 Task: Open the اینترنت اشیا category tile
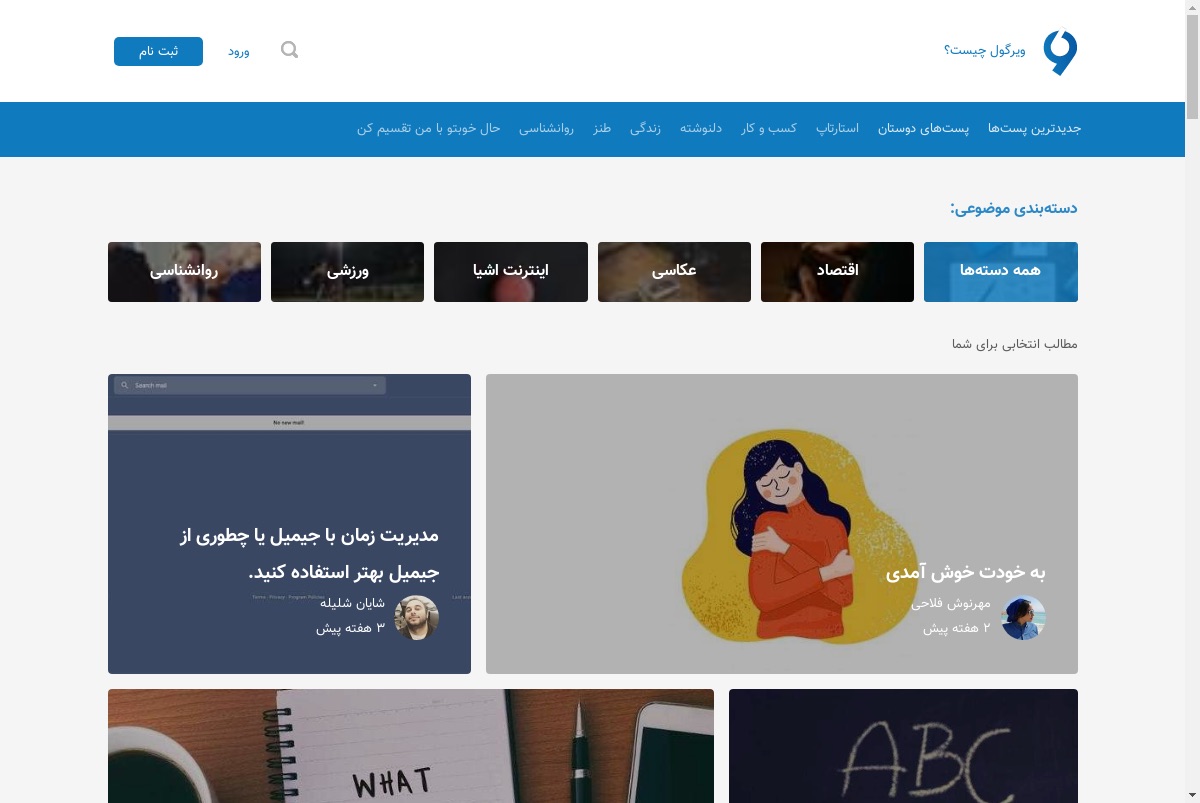point(511,272)
